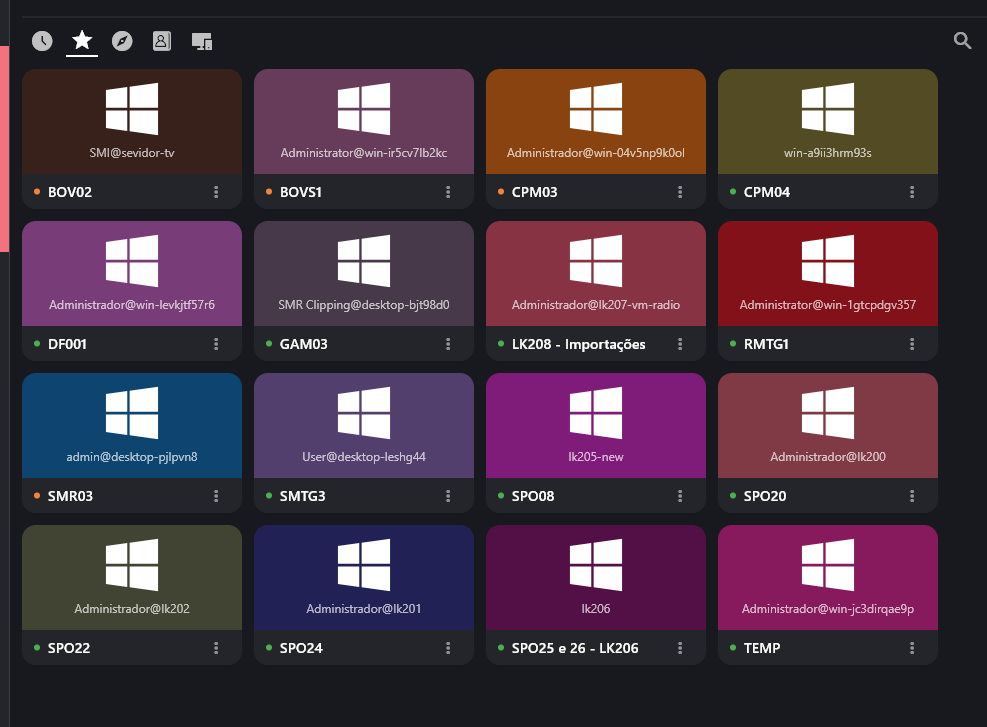Click the SPO20 session name
The width and height of the screenshot is (987, 727).
click(x=765, y=496)
